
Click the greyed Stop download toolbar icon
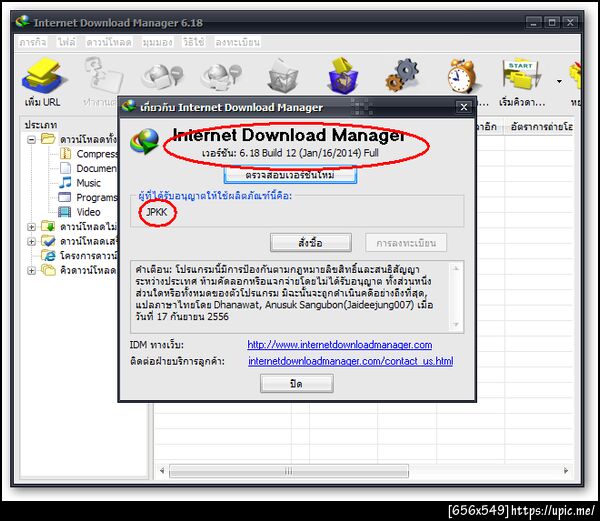[x=162, y=76]
